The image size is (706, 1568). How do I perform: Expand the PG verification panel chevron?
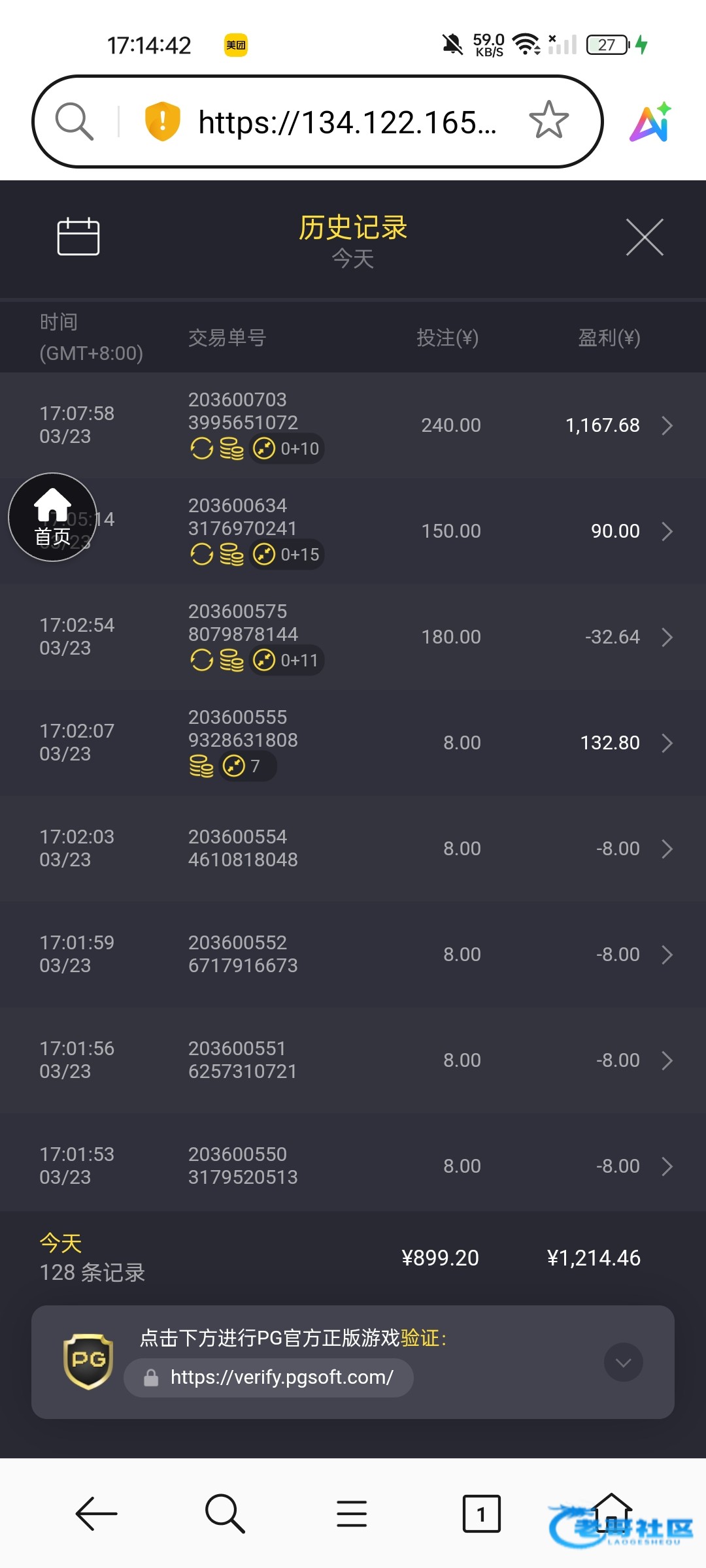(623, 1362)
